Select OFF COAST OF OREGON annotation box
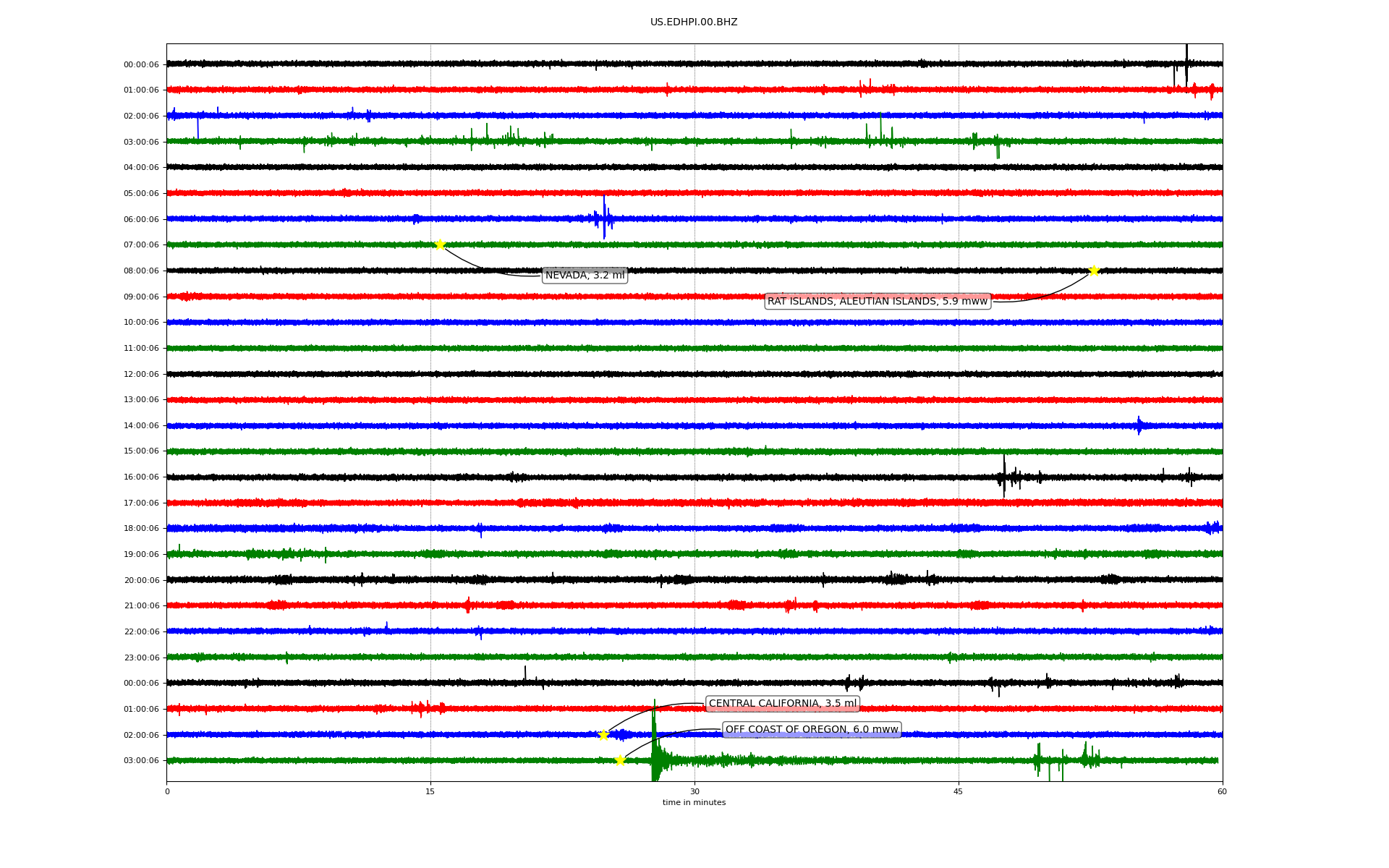Screen dimensions: 1389x868 (811, 730)
